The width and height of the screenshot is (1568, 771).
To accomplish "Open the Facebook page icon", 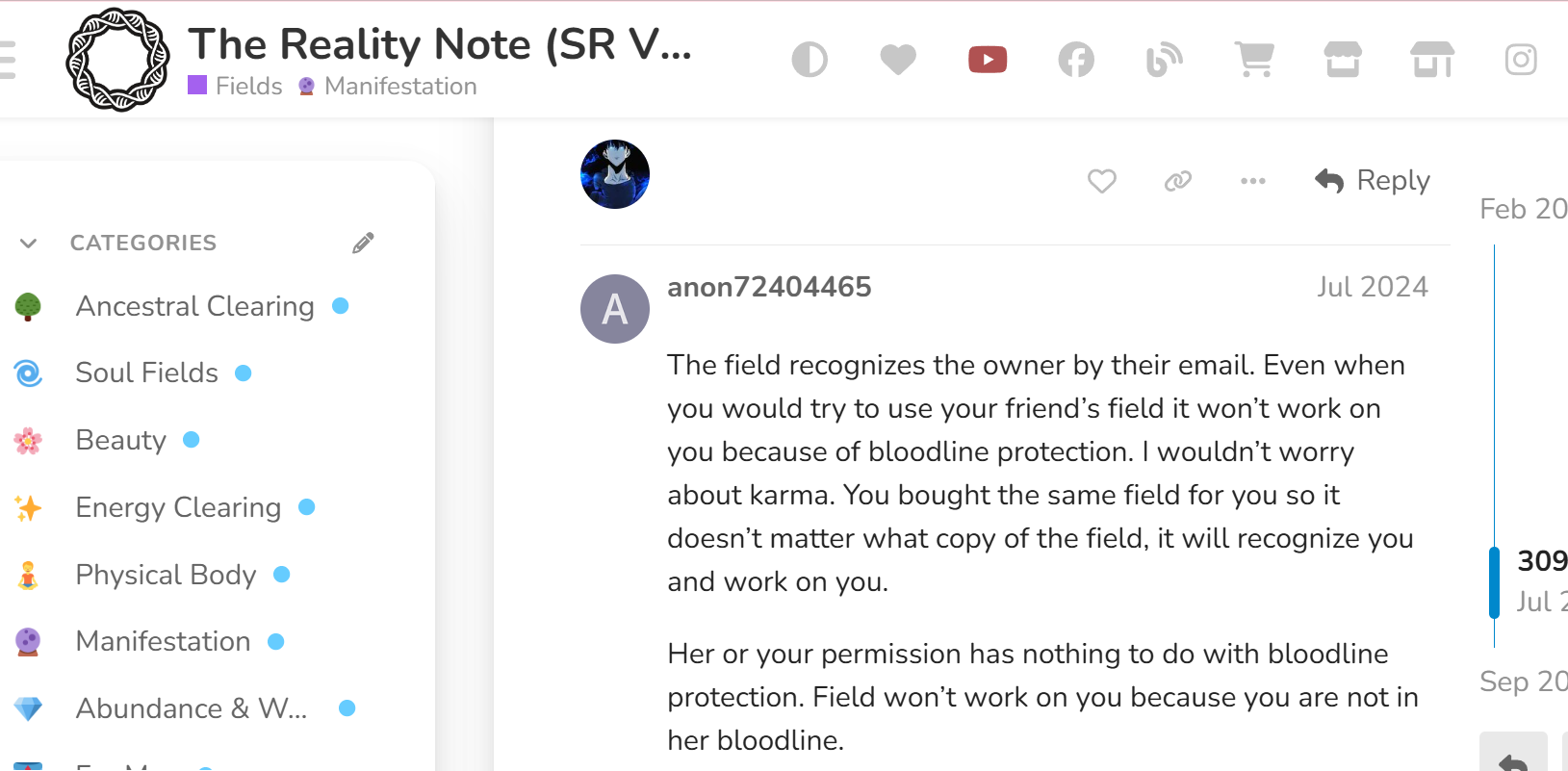I will pyautogui.click(x=1076, y=60).
